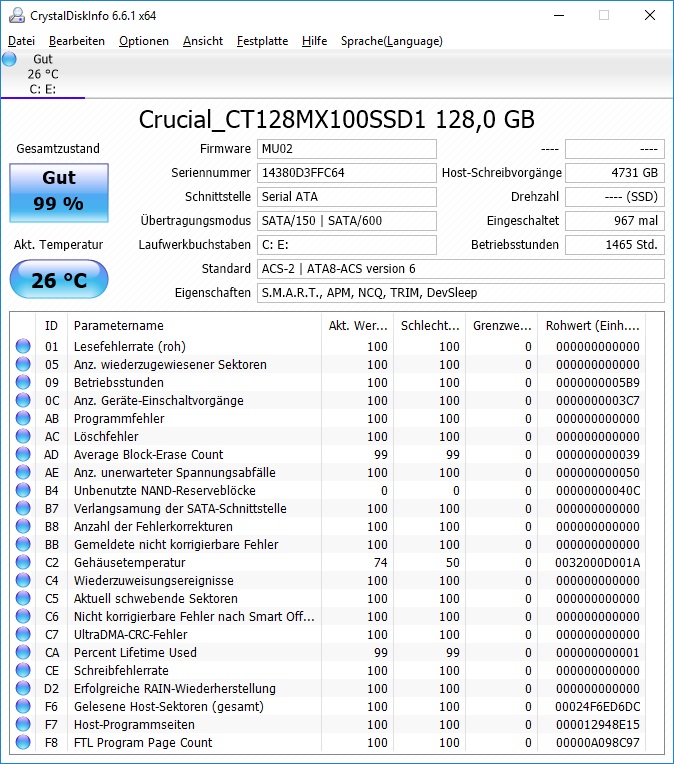Click status orb for Anzahl der Fehlerkorrekturen
Screen dimensions: 674x764
(x=23, y=526)
